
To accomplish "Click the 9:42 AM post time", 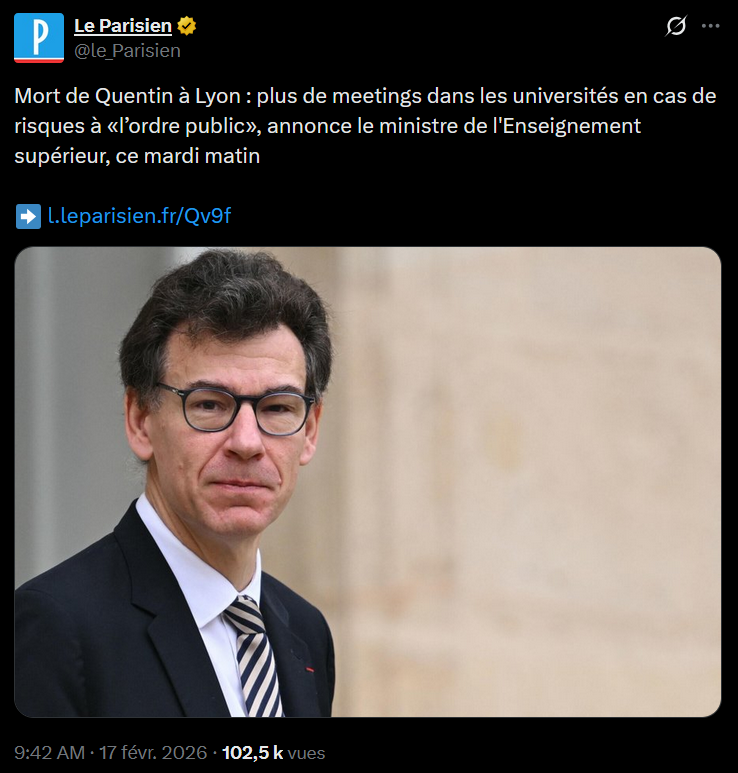I will [x=49, y=753].
